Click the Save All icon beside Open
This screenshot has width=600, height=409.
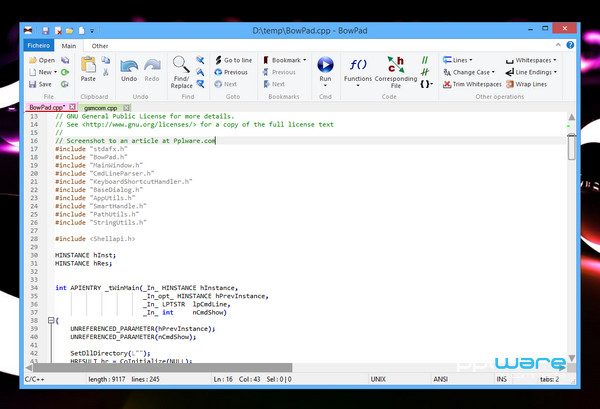[x=65, y=60]
